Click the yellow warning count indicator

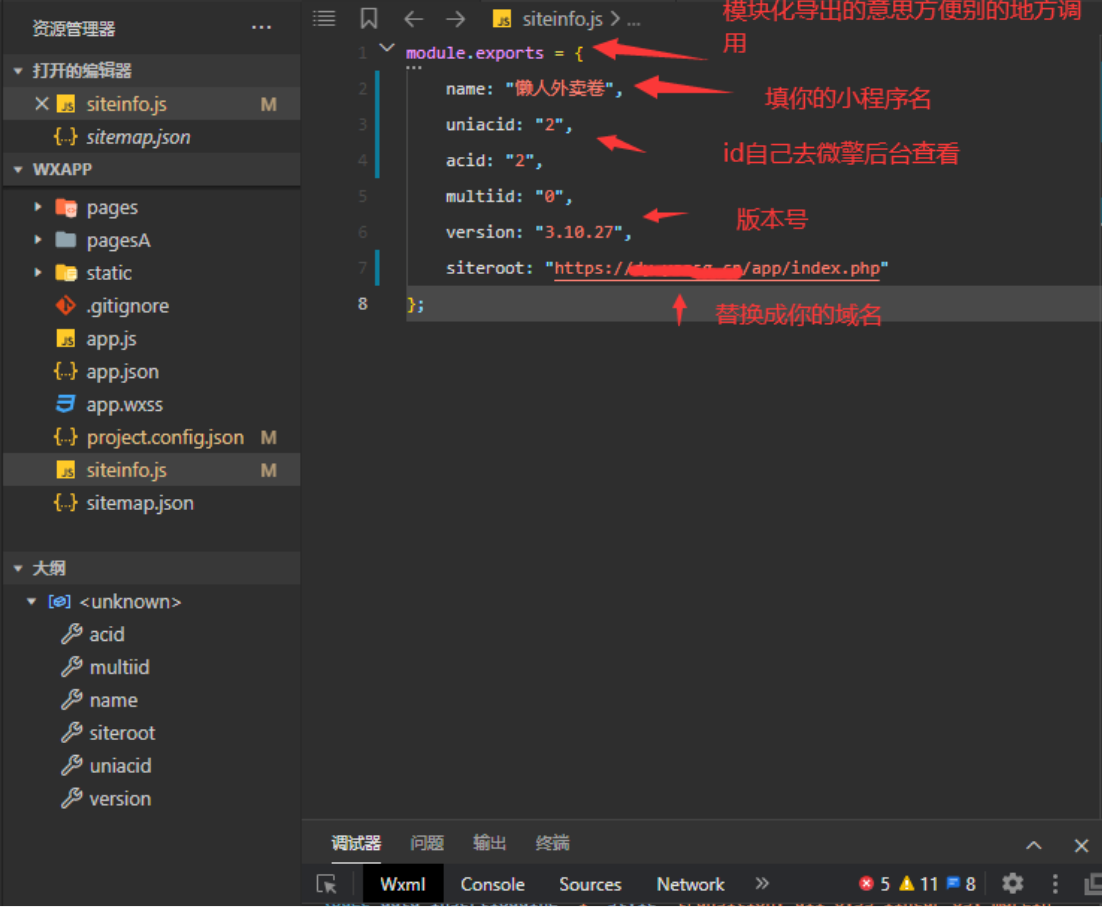tap(918, 884)
